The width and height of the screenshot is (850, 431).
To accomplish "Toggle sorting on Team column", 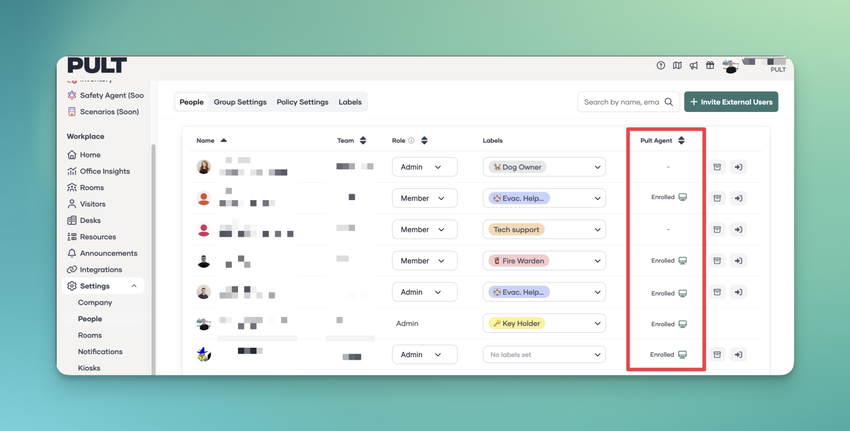I will click(363, 141).
